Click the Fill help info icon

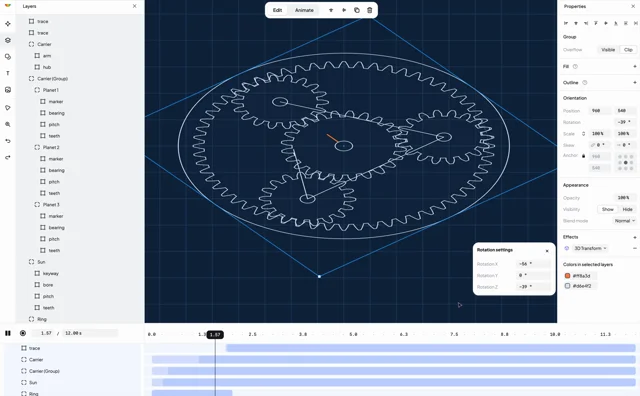coord(575,67)
